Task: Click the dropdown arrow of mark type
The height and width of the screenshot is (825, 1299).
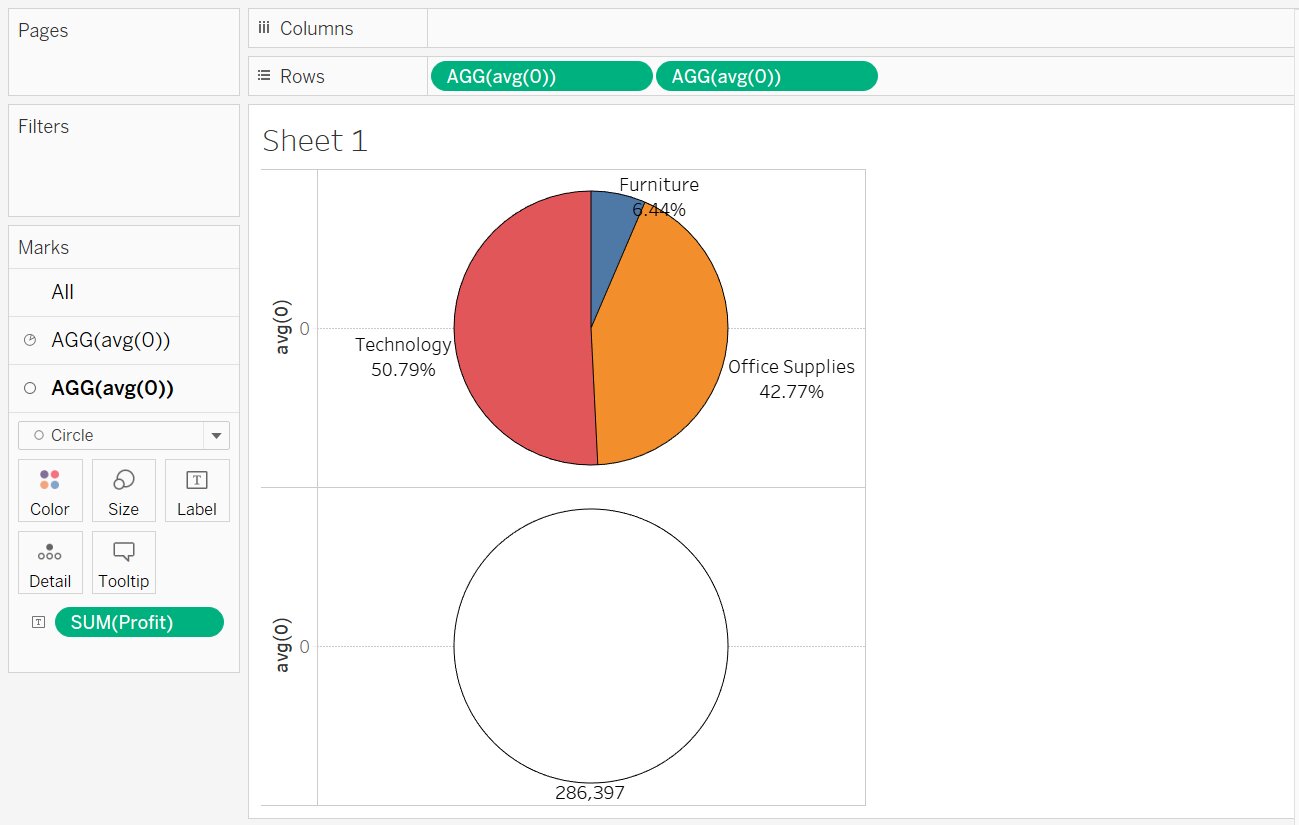Action: (x=216, y=436)
